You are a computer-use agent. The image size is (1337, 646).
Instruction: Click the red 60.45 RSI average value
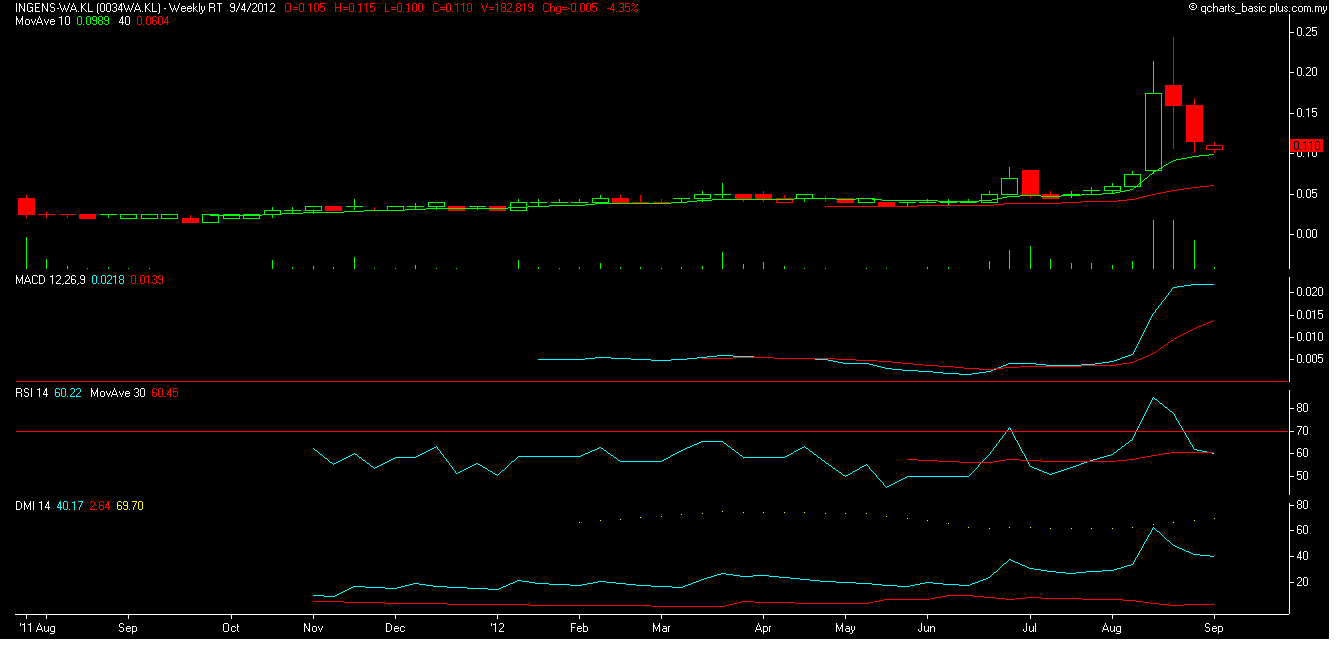164,393
